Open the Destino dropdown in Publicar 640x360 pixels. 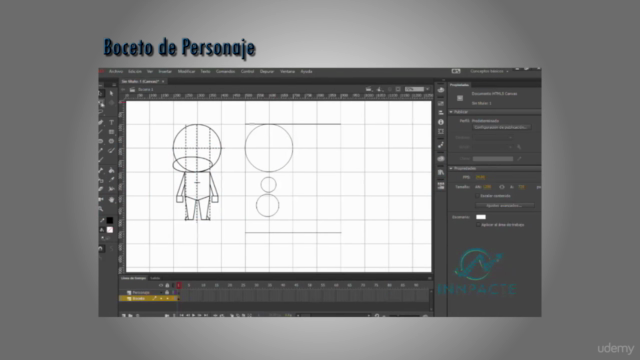tap(492, 138)
